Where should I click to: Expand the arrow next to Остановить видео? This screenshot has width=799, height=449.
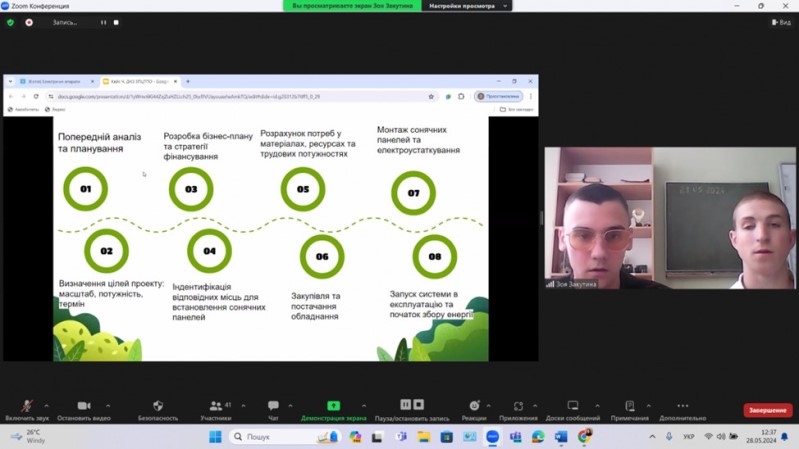coord(108,406)
